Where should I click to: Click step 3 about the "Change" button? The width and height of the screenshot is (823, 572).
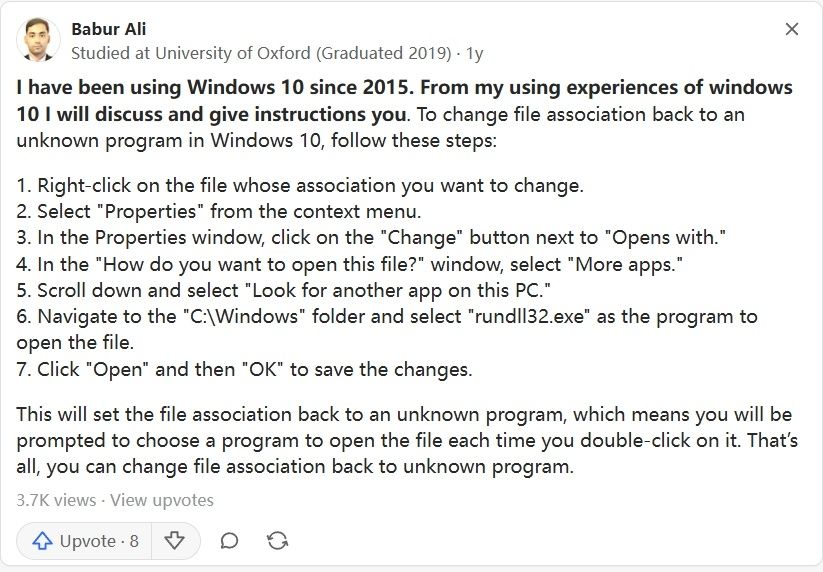(371, 238)
